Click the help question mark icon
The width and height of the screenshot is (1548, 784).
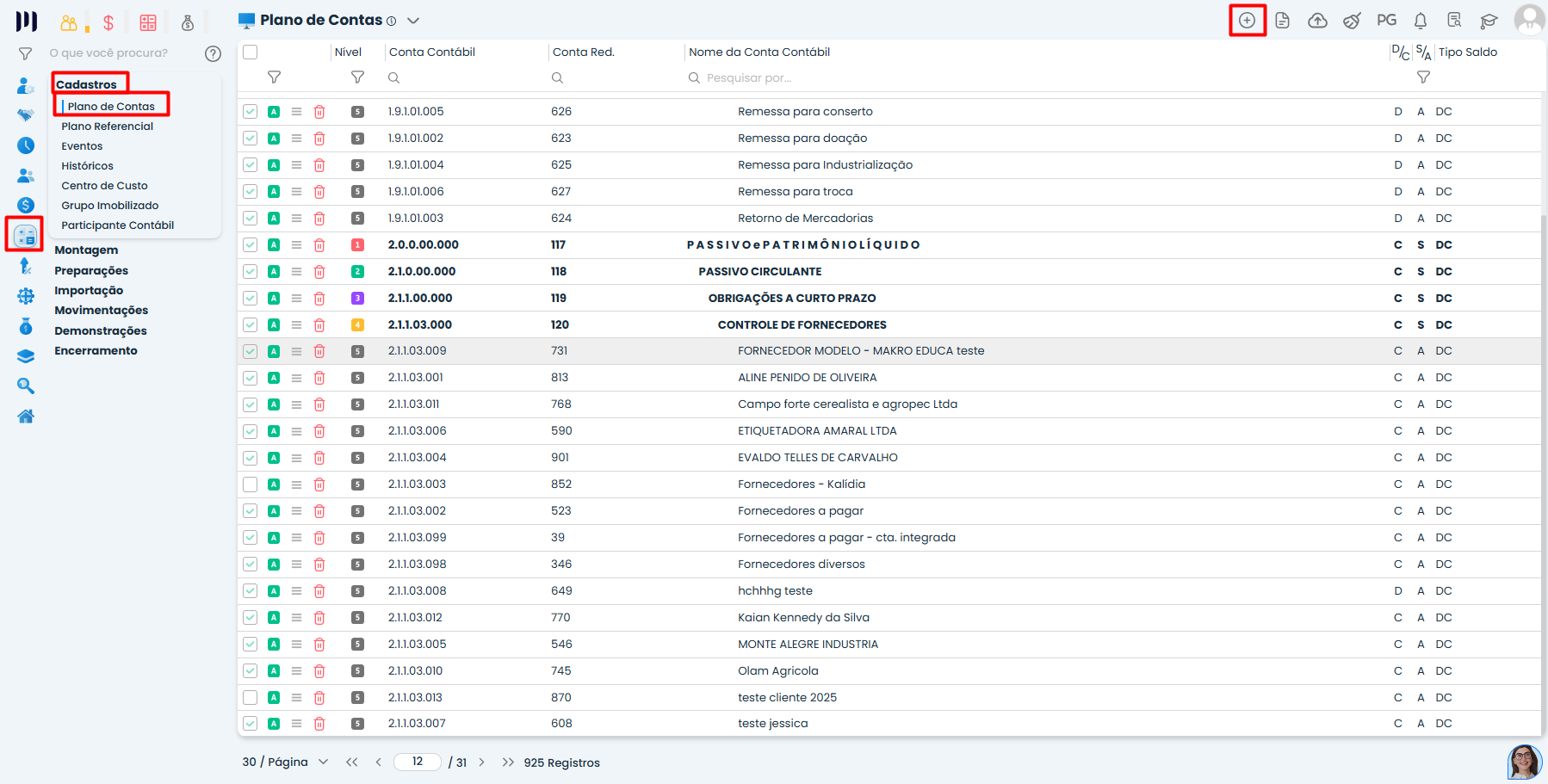(x=213, y=53)
